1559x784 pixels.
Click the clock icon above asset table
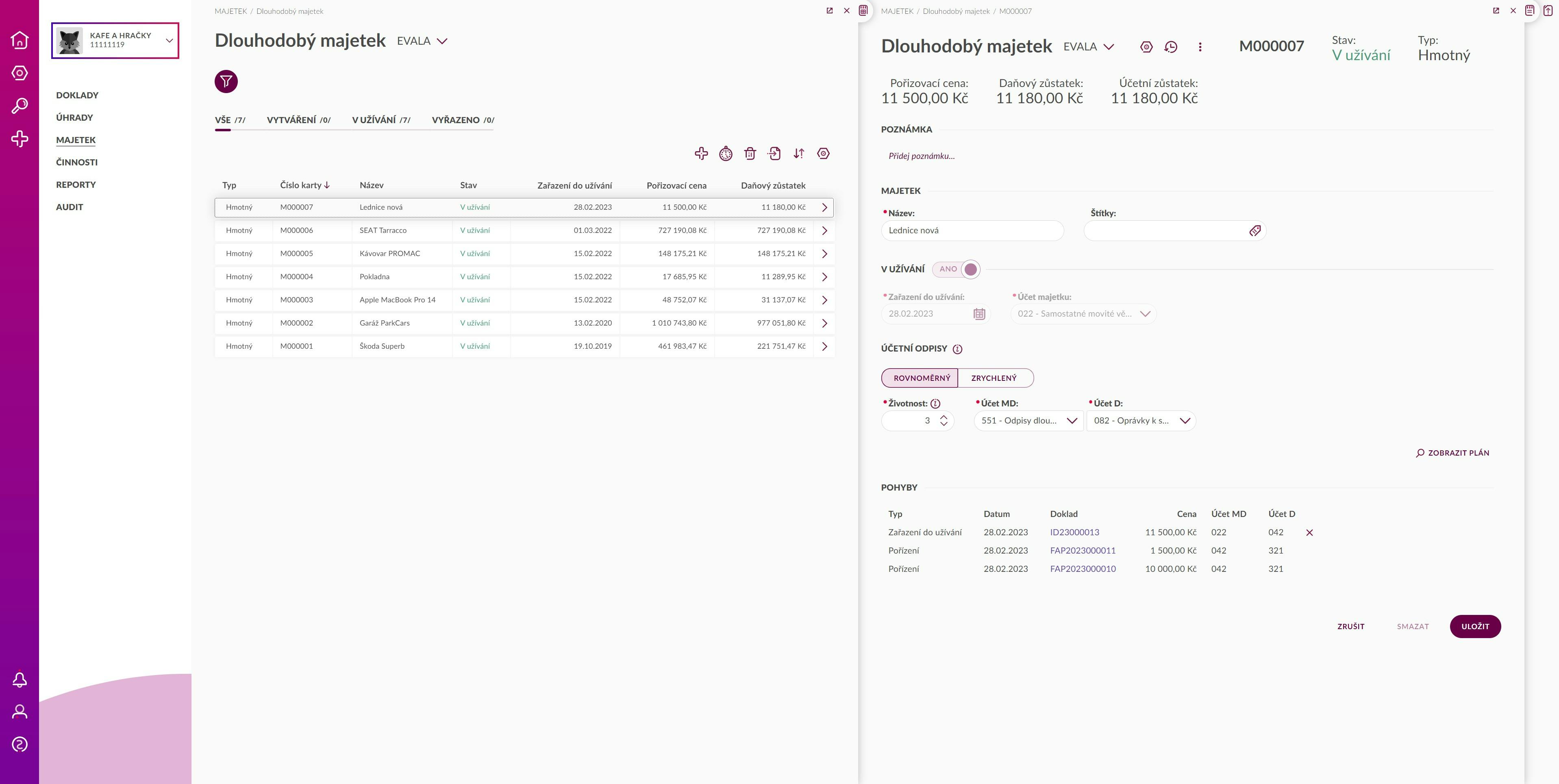coord(726,154)
